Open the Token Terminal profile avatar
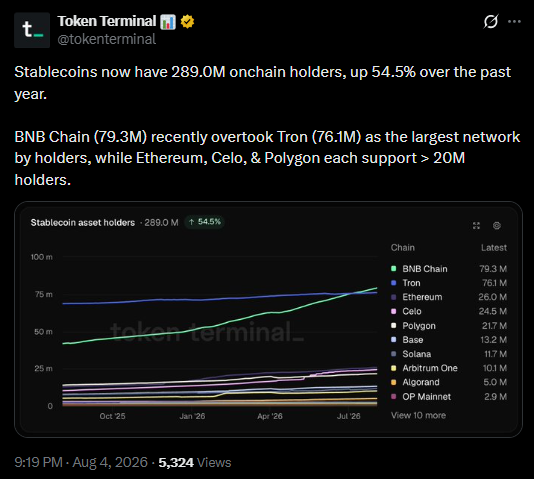This screenshot has height=479, width=534. tap(32, 30)
